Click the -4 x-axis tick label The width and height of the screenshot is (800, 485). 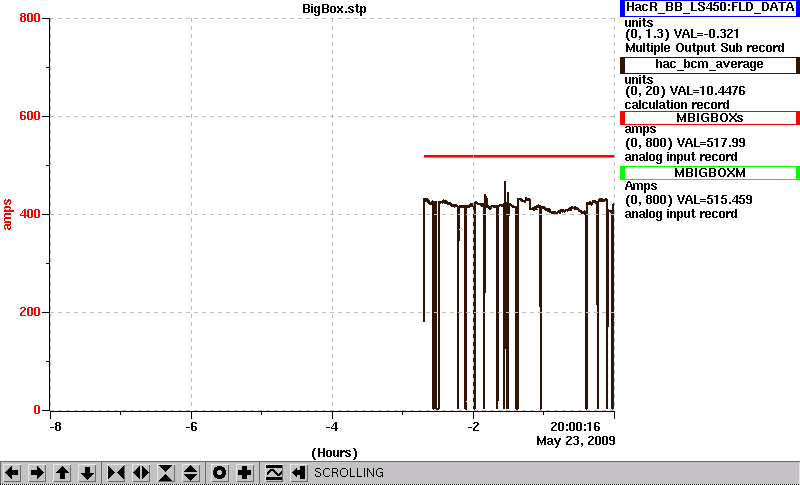pyautogui.click(x=332, y=426)
